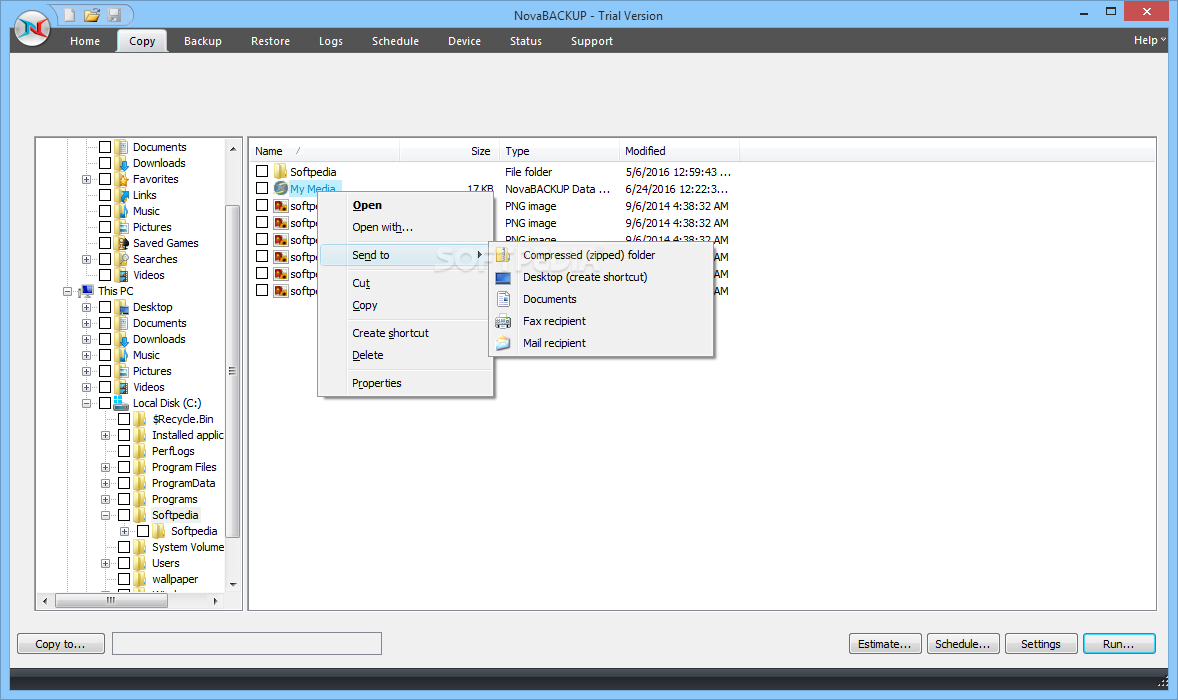Click the This PC computer icon

tap(86, 291)
